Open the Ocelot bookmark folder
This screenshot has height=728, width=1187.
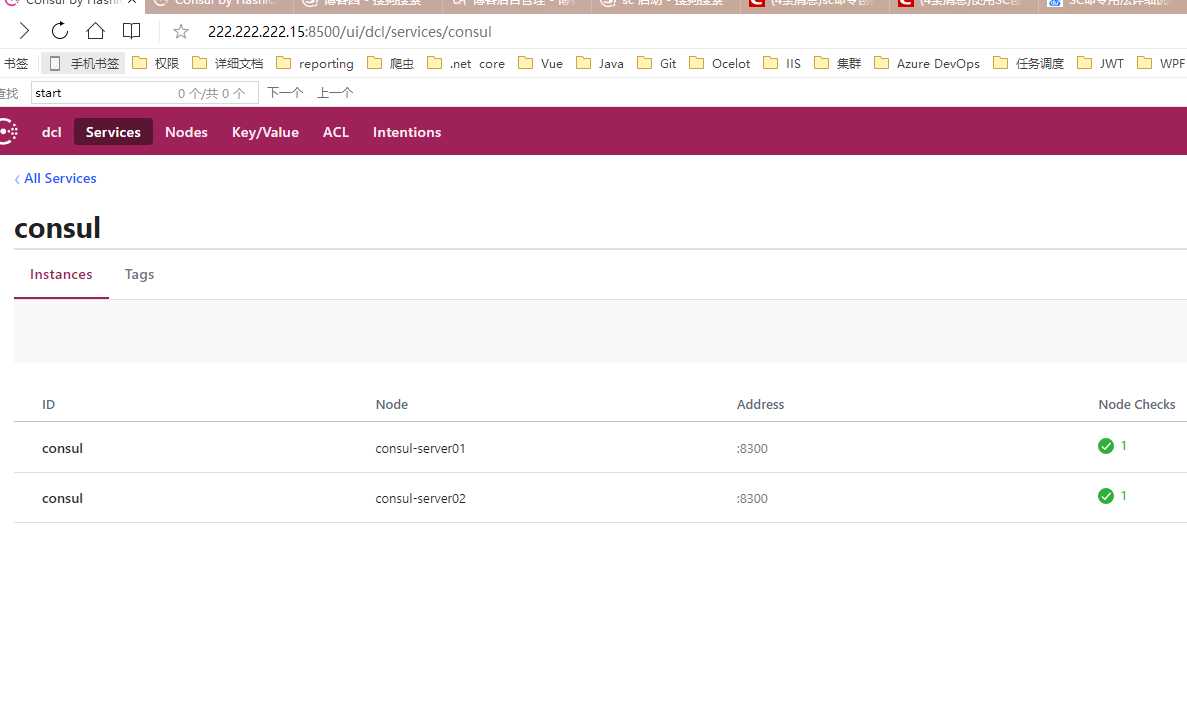click(x=720, y=64)
